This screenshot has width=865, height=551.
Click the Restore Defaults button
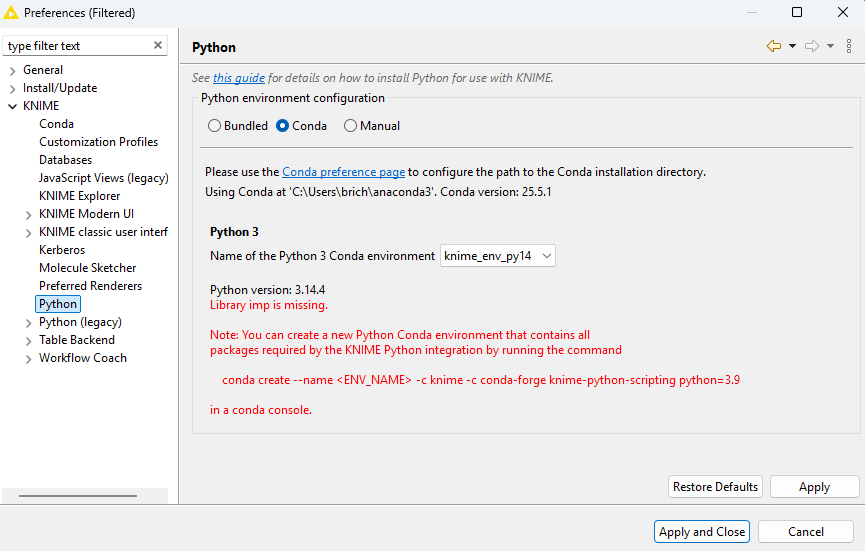coord(715,487)
